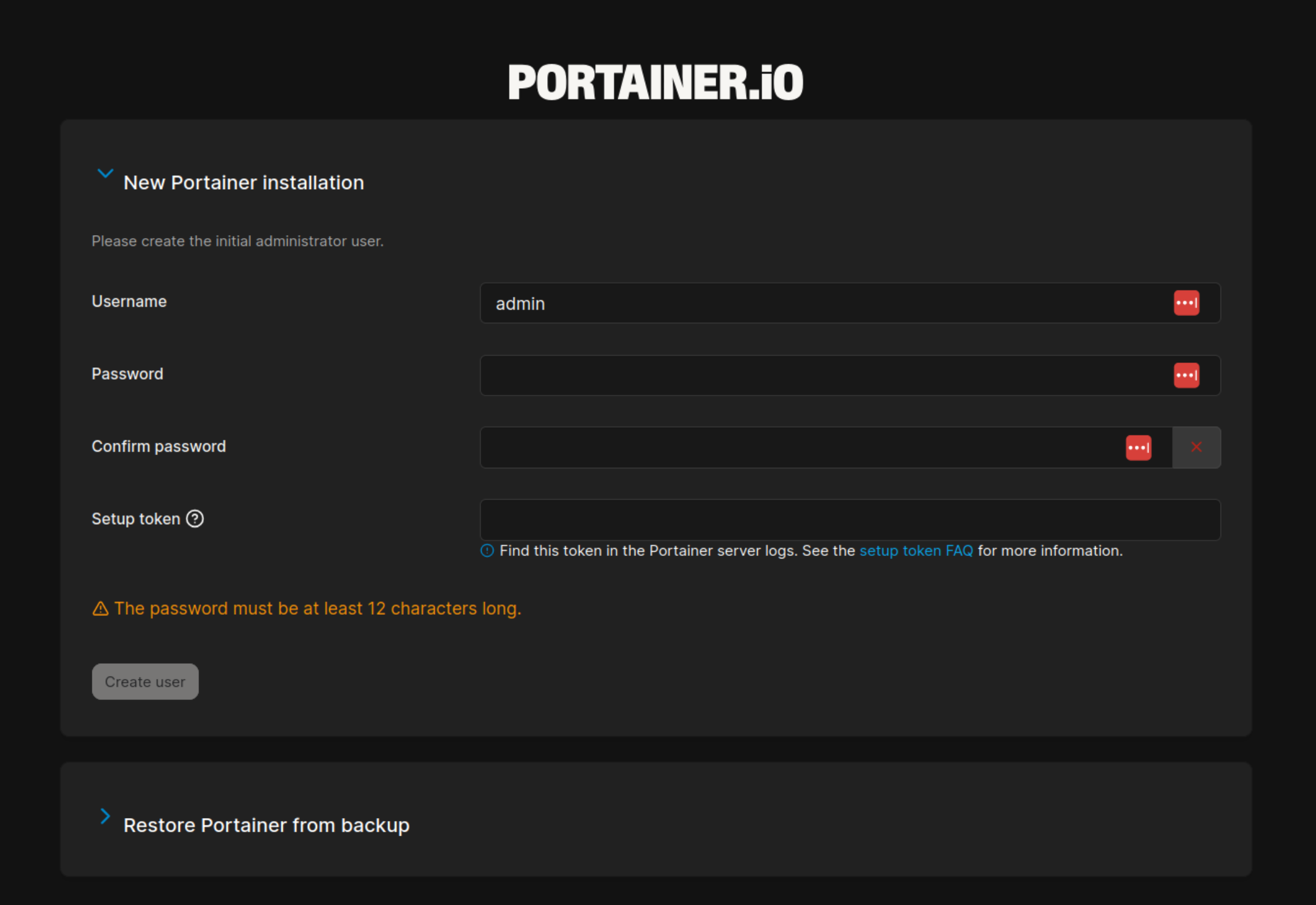Click the Setup token help question mark icon

(195, 519)
